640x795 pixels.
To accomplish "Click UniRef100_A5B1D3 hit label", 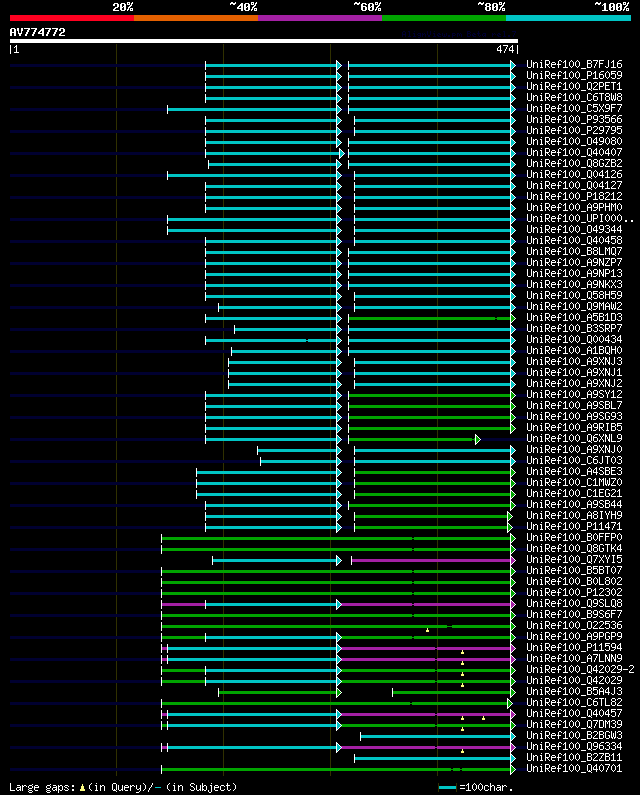I will tap(574, 317).
